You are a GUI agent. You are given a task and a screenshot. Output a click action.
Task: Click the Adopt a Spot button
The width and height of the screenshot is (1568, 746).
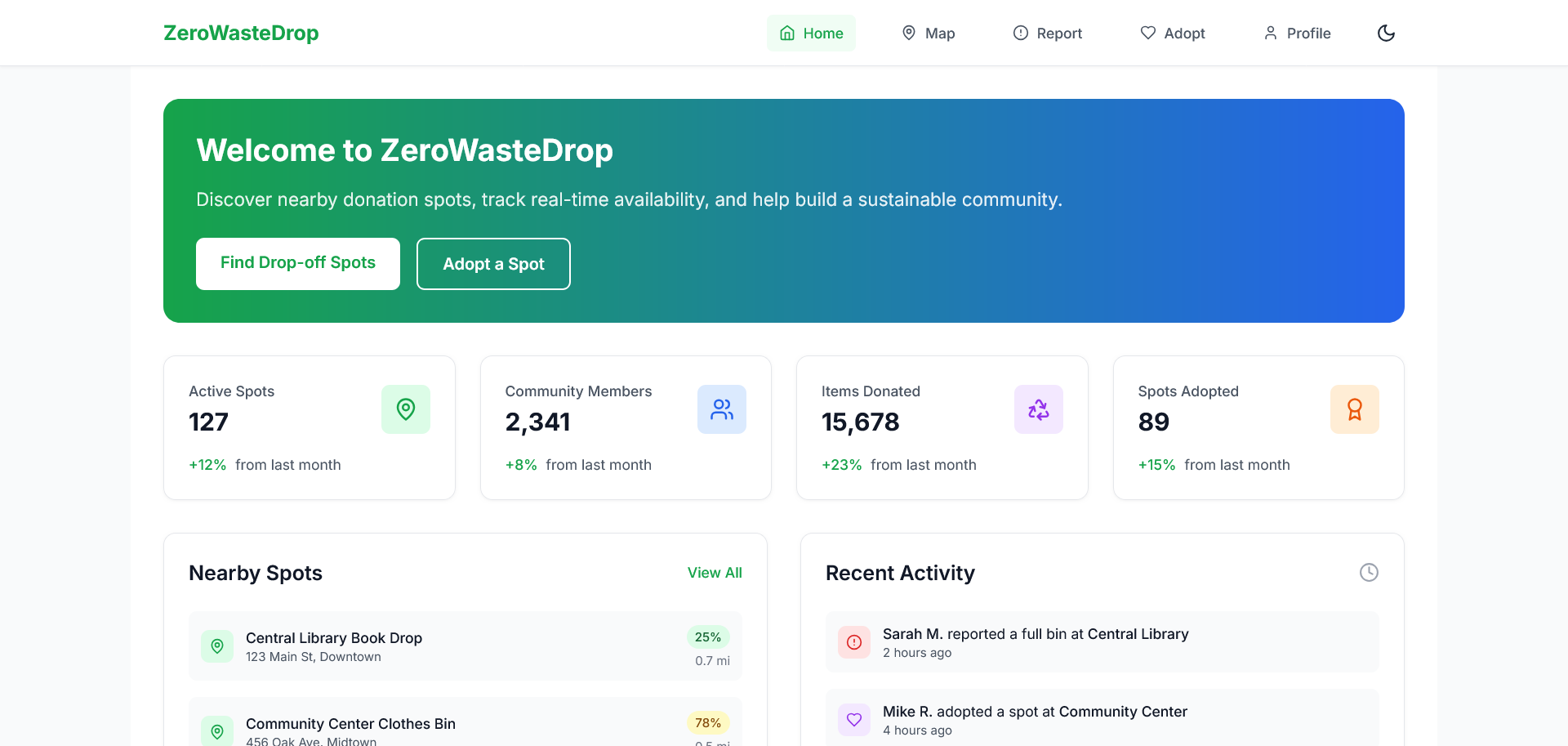493,263
